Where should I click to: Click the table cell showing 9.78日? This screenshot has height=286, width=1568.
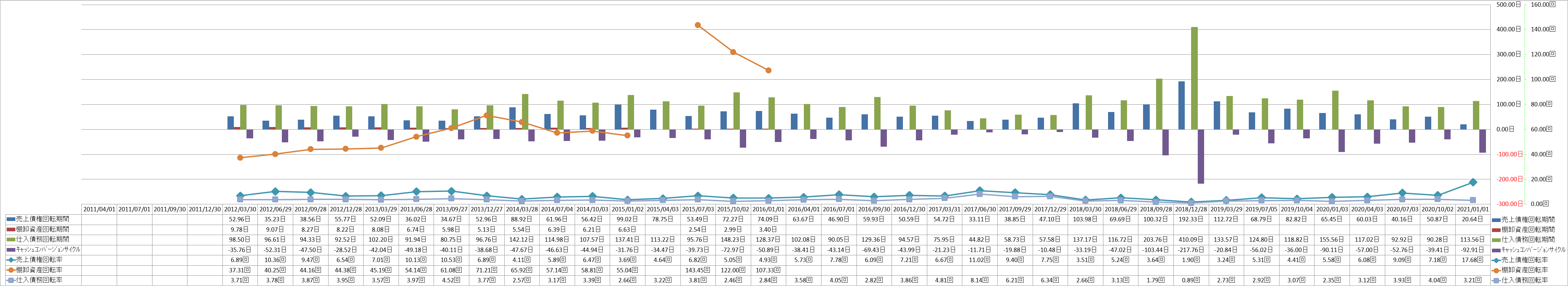tap(240, 229)
